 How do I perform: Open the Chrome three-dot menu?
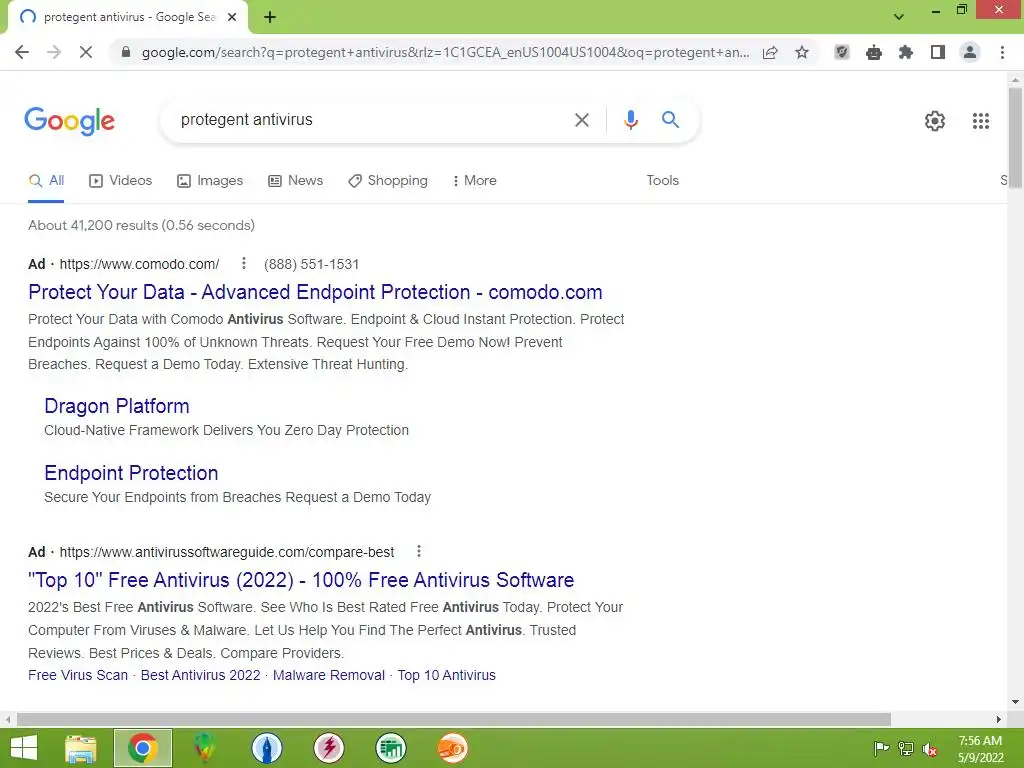[x=1002, y=52]
